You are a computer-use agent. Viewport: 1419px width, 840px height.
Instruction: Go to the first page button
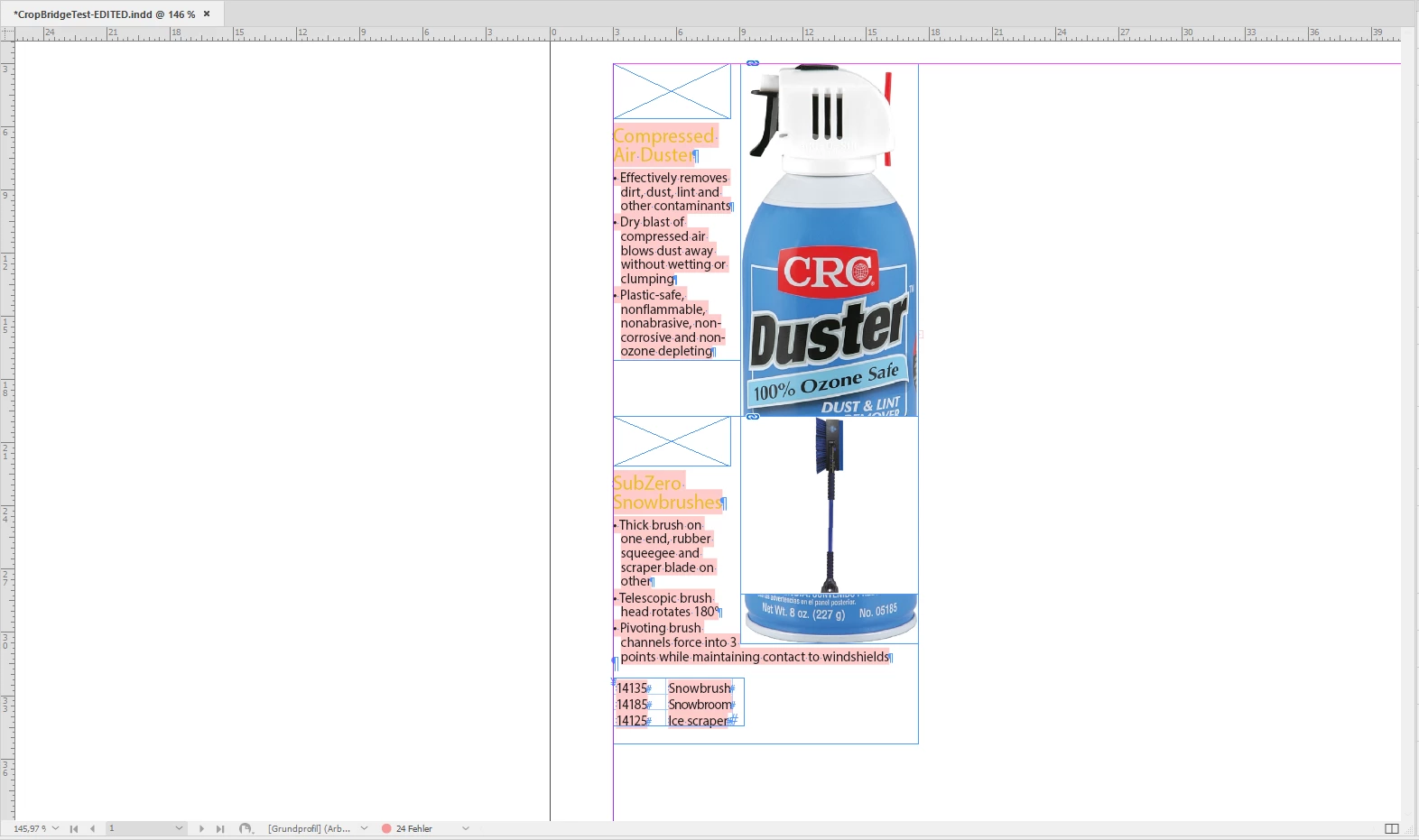tap(74, 828)
